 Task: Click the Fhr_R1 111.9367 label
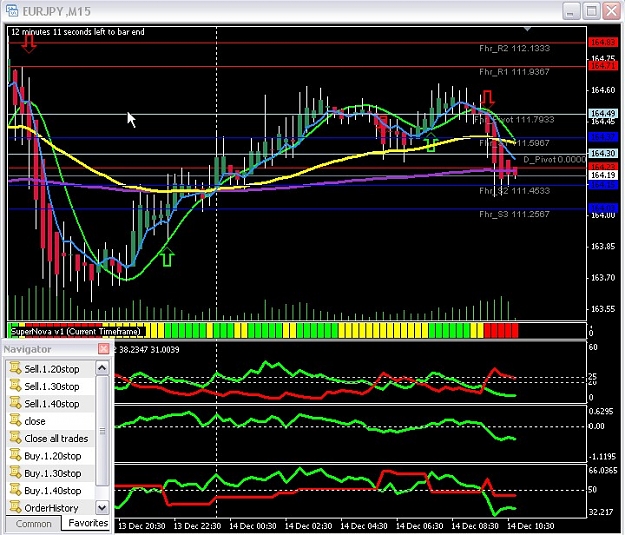coord(514,72)
